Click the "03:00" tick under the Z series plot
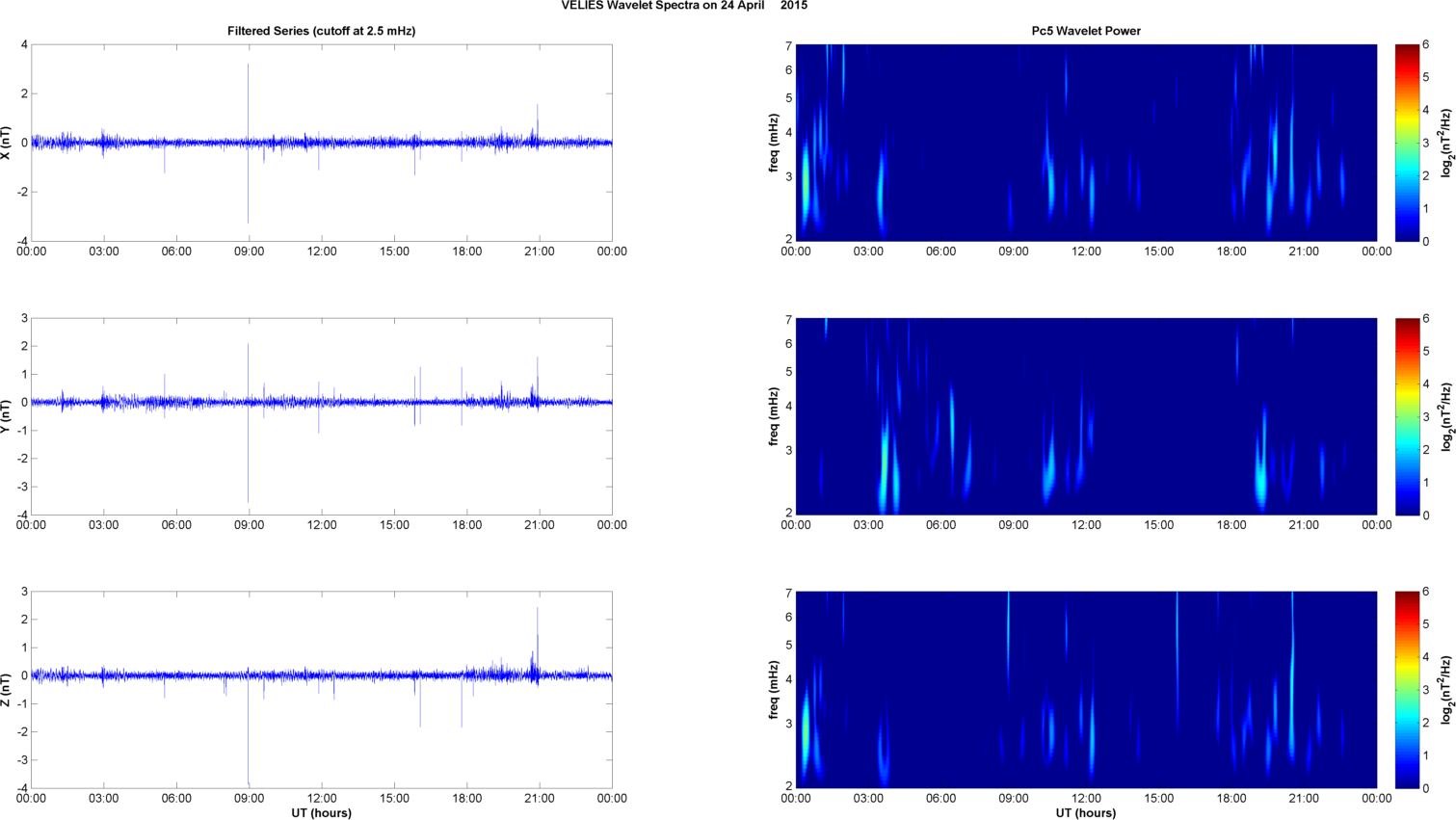The width and height of the screenshot is (1456, 820). pos(104,799)
